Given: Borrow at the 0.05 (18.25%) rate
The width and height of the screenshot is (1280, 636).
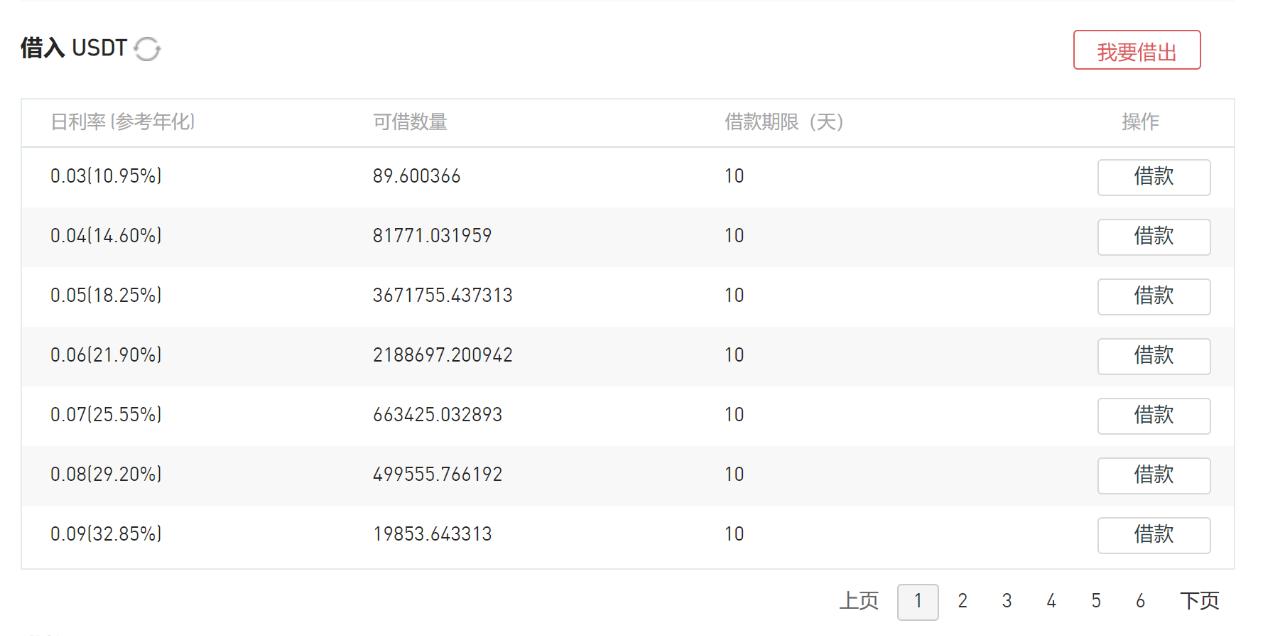Looking at the screenshot, I should (x=1153, y=296).
